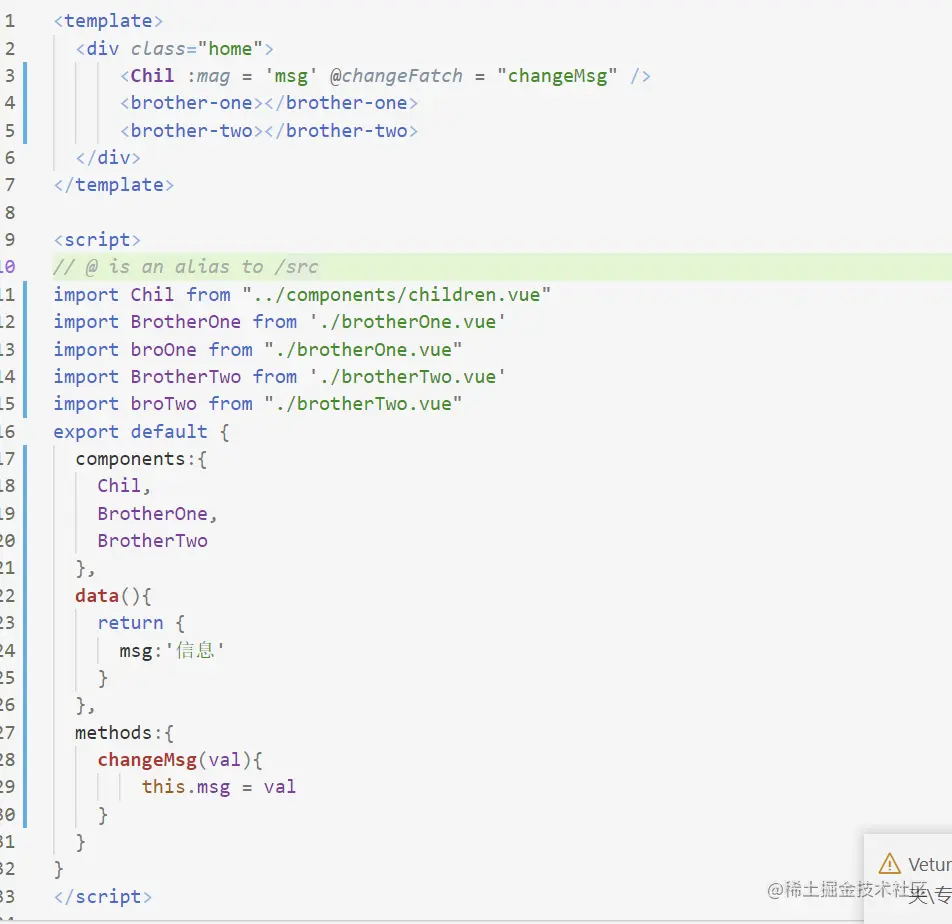Click the class attribute value "home"
The height and width of the screenshot is (924, 952).
pyautogui.click(x=230, y=49)
